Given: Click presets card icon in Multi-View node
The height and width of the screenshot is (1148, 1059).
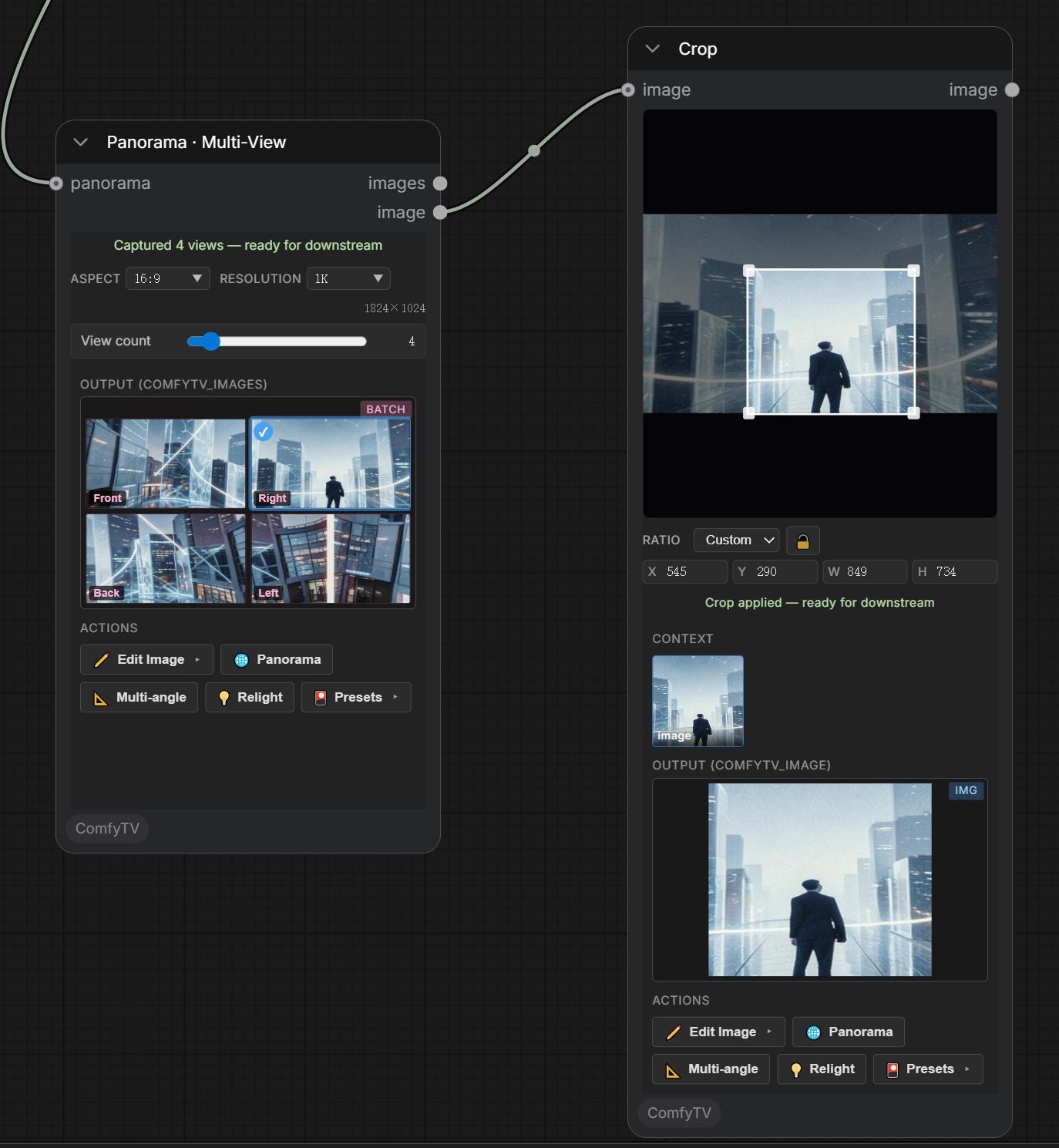Looking at the screenshot, I should (x=321, y=698).
